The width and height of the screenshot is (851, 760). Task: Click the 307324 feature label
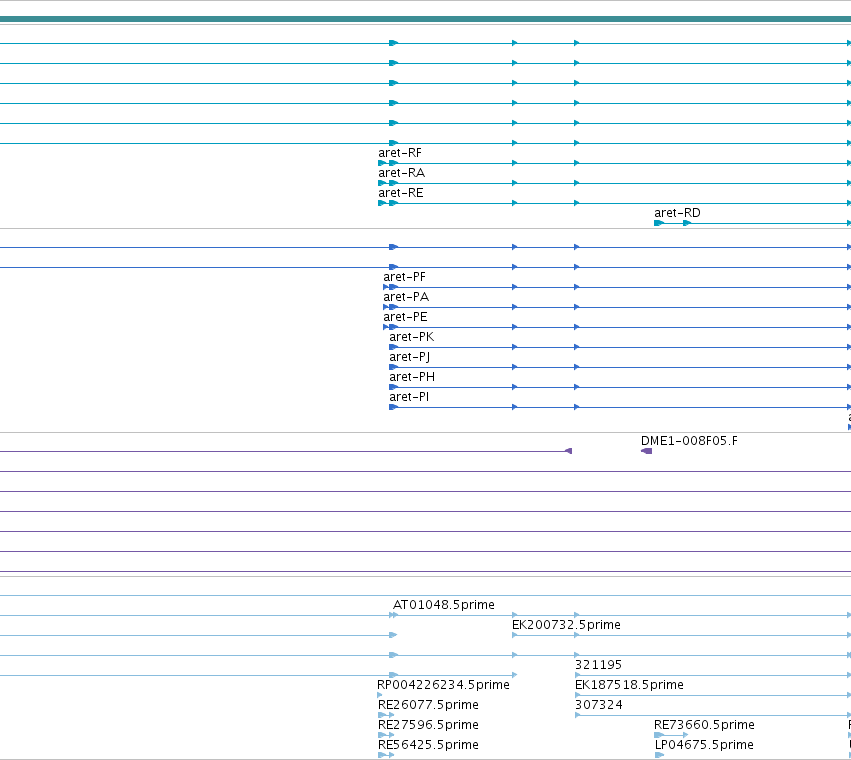click(599, 705)
